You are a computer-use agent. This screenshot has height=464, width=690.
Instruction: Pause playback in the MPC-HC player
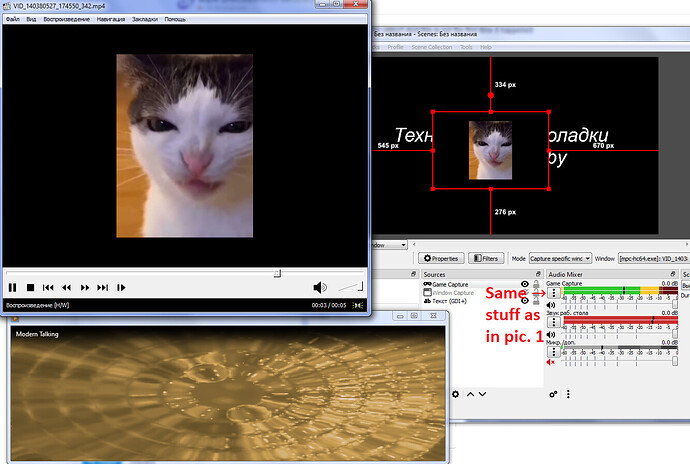pyautogui.click(x=12, y=287)
